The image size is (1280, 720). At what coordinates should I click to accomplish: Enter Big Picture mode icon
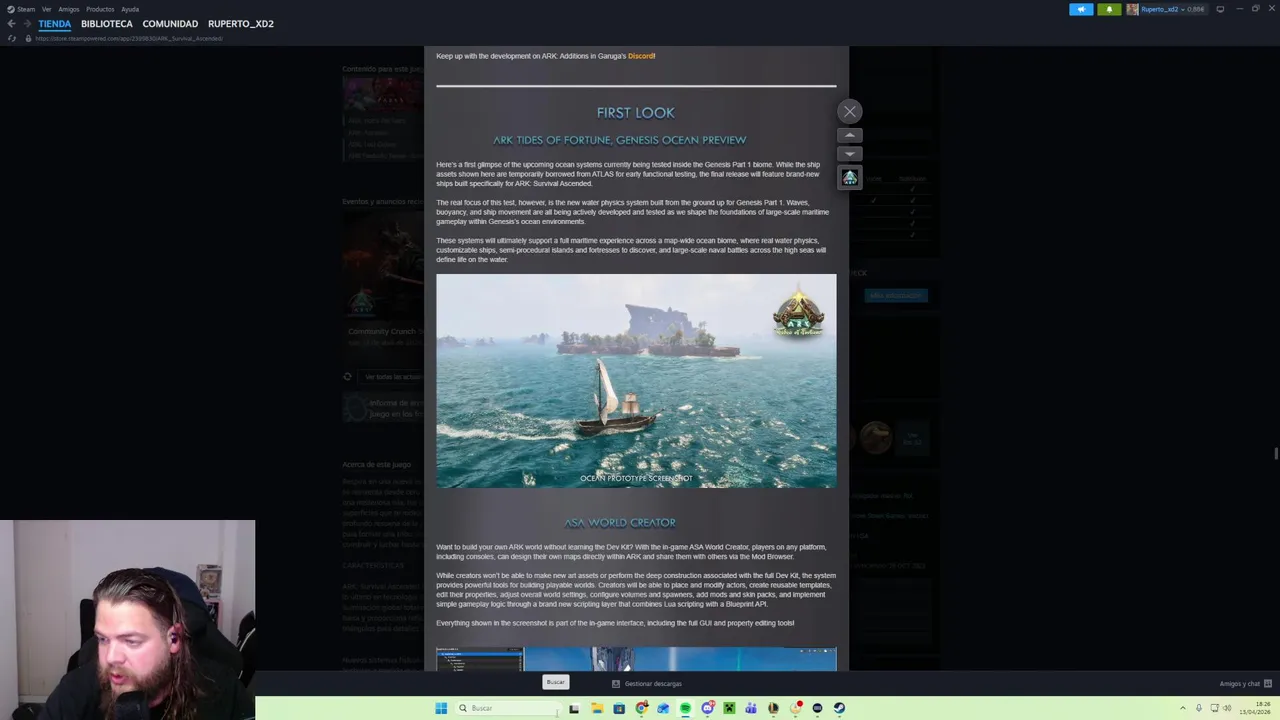tap(1220, 9)
